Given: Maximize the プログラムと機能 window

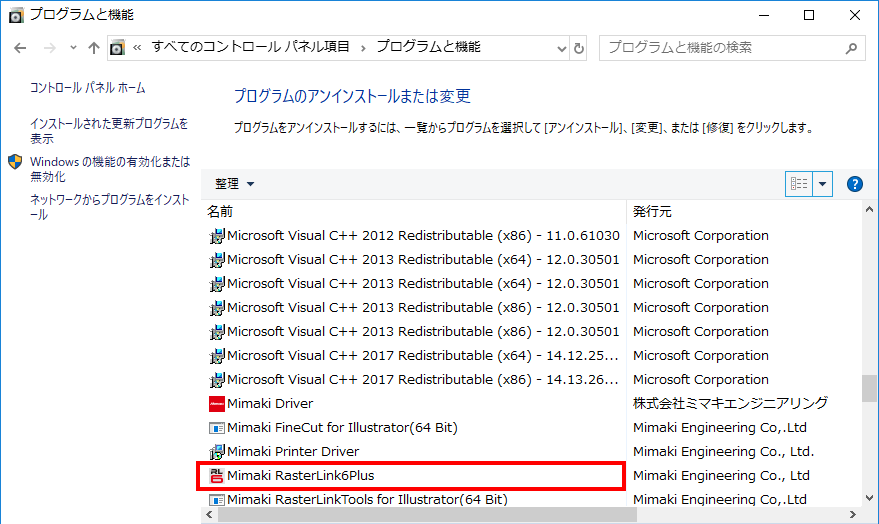Looking at the screenshot, I should (809, 15).
